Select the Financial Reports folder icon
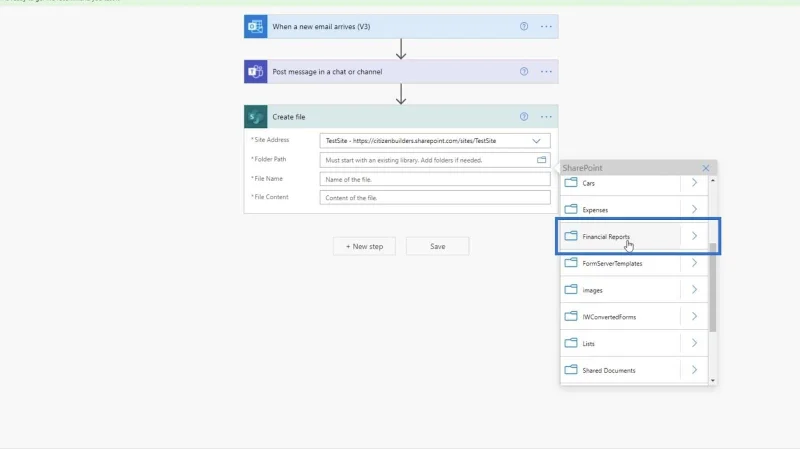 571,236
